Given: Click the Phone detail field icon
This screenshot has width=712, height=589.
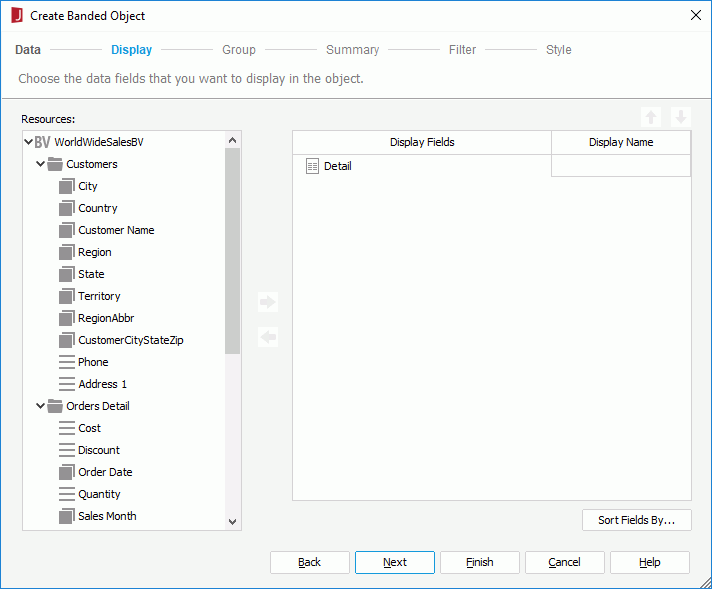Looking at the screenshot, I should point(67,362).
